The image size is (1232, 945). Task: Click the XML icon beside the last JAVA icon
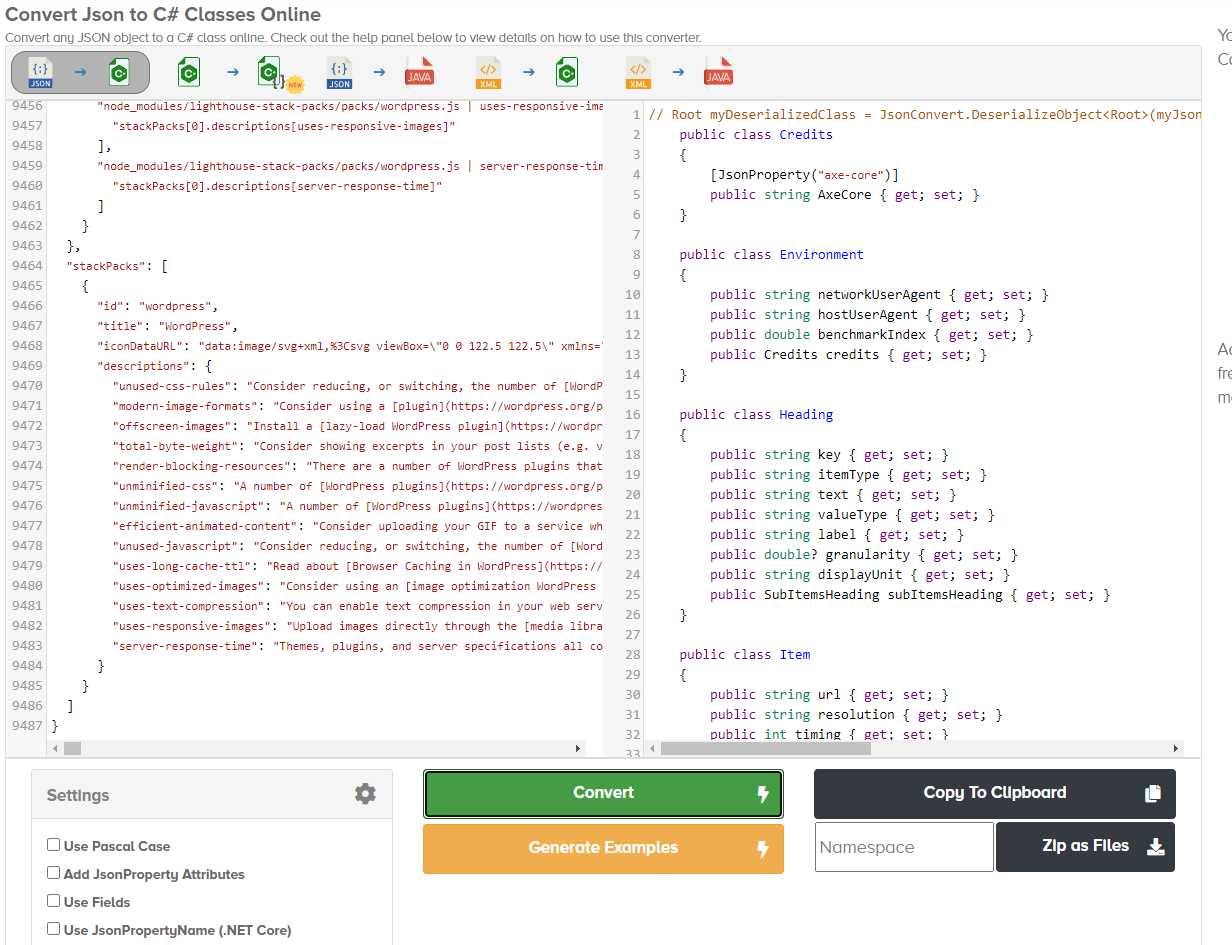click(638, 71)
